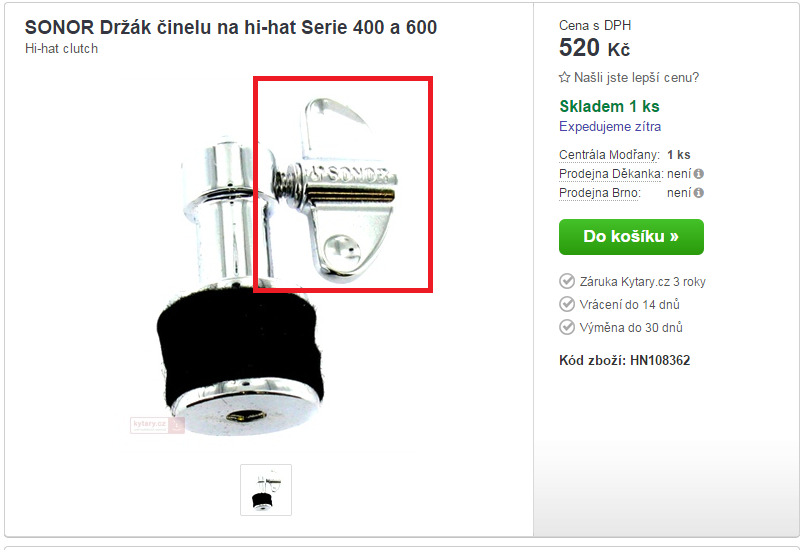Open Prodejna Brno store info
This screenshot has height=550, width=805.
[x=600, y=193]
